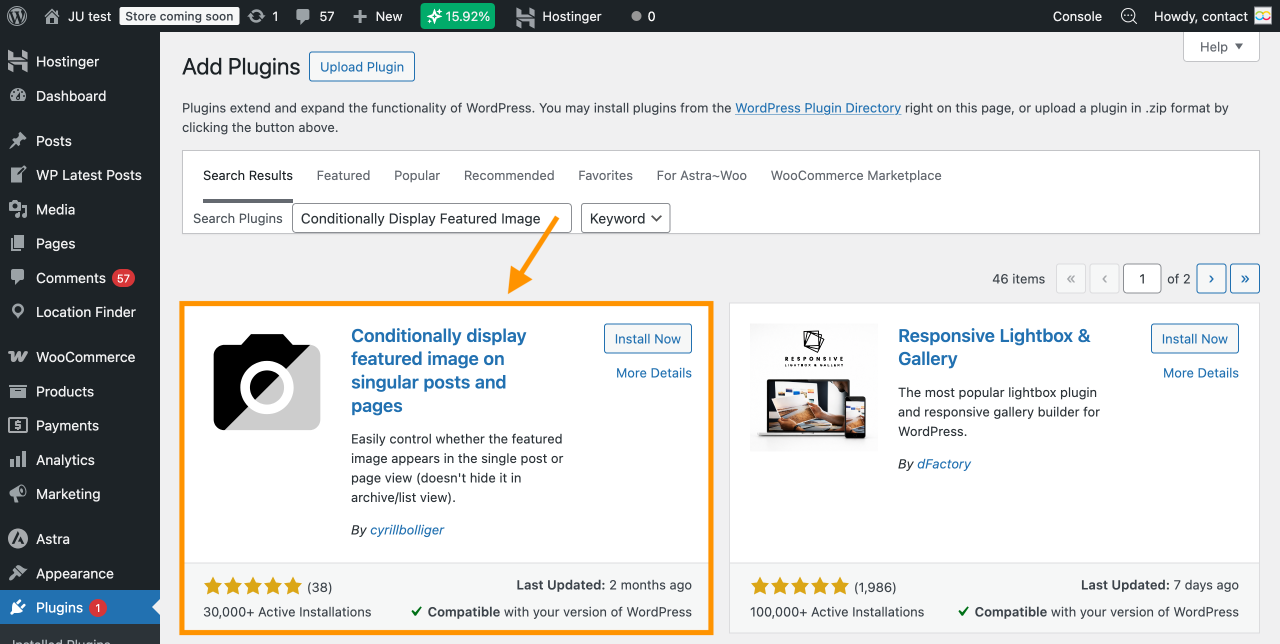Click the WordPress logo icon
The width and height of the screenshot is (1280, 644).
click(x=16, y=16)
